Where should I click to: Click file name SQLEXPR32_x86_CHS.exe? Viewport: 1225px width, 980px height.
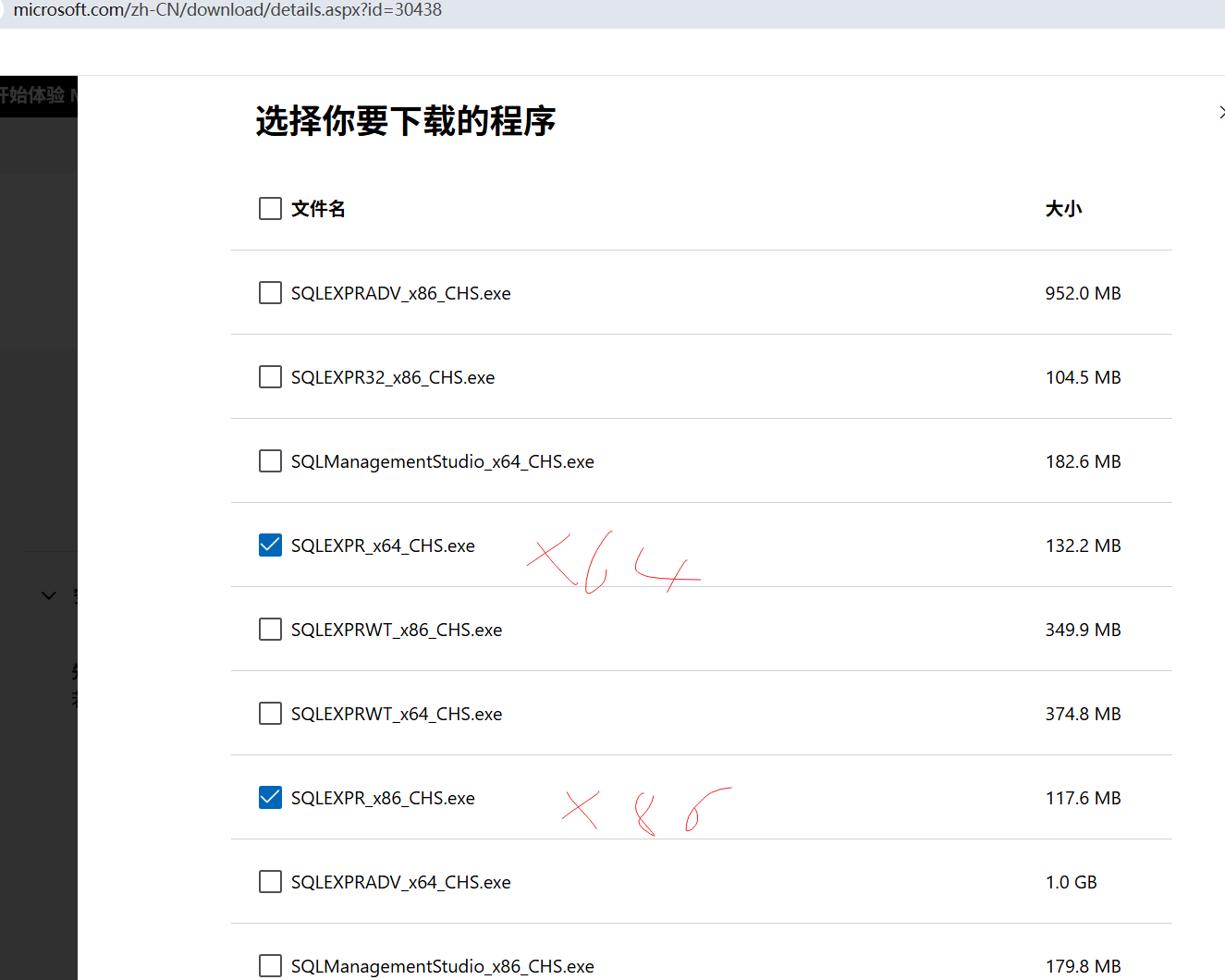tap(393, 377)
